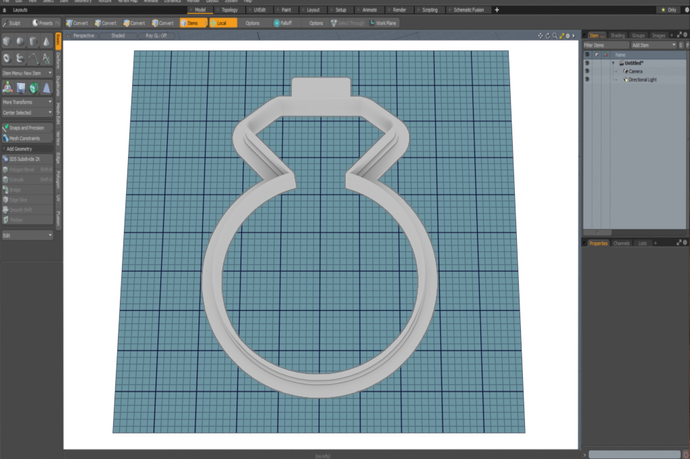This screenshot has height=459, width=690.
Task: Select the Torus primitive tool
Action: click(7, 58)
